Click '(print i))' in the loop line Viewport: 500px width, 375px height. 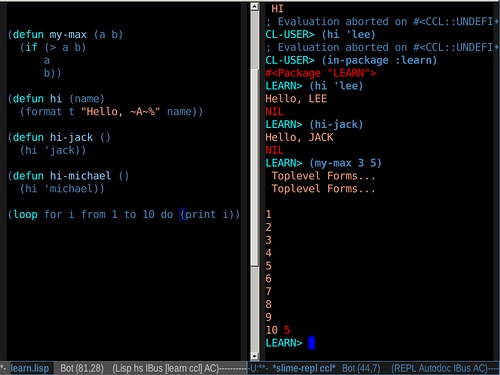click(209, 214)
